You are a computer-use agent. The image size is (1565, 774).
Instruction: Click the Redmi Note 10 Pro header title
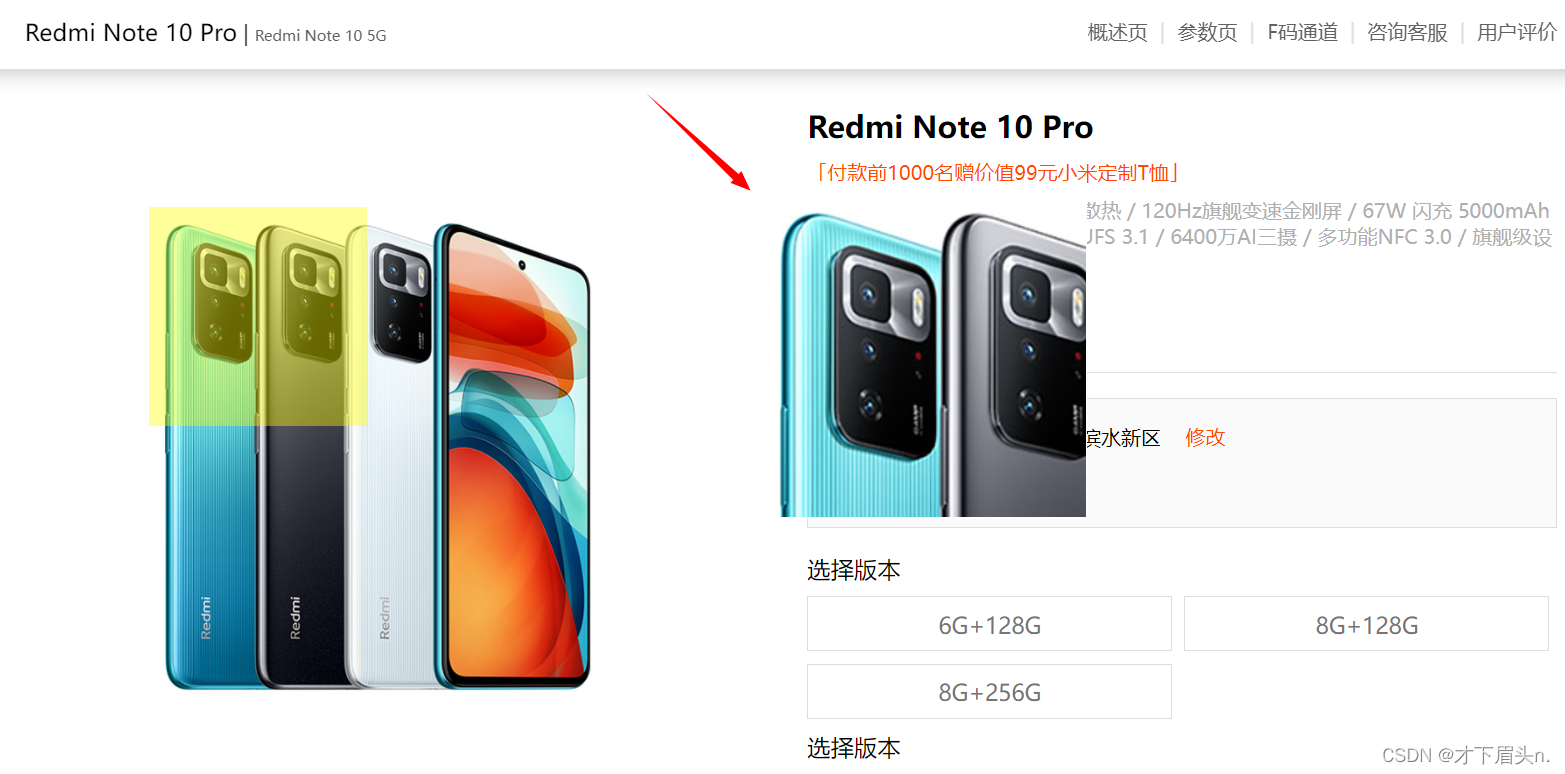[131, 32]
